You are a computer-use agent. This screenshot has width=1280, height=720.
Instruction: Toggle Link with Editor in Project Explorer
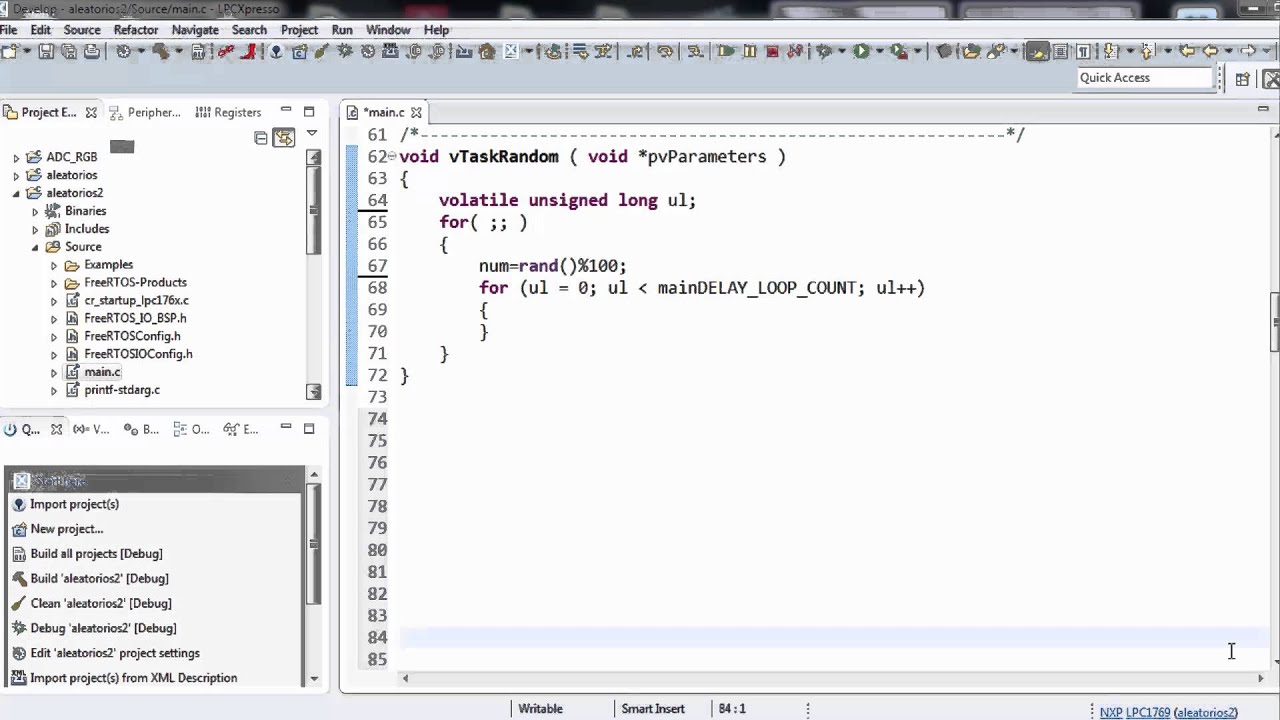coord(284,138)
